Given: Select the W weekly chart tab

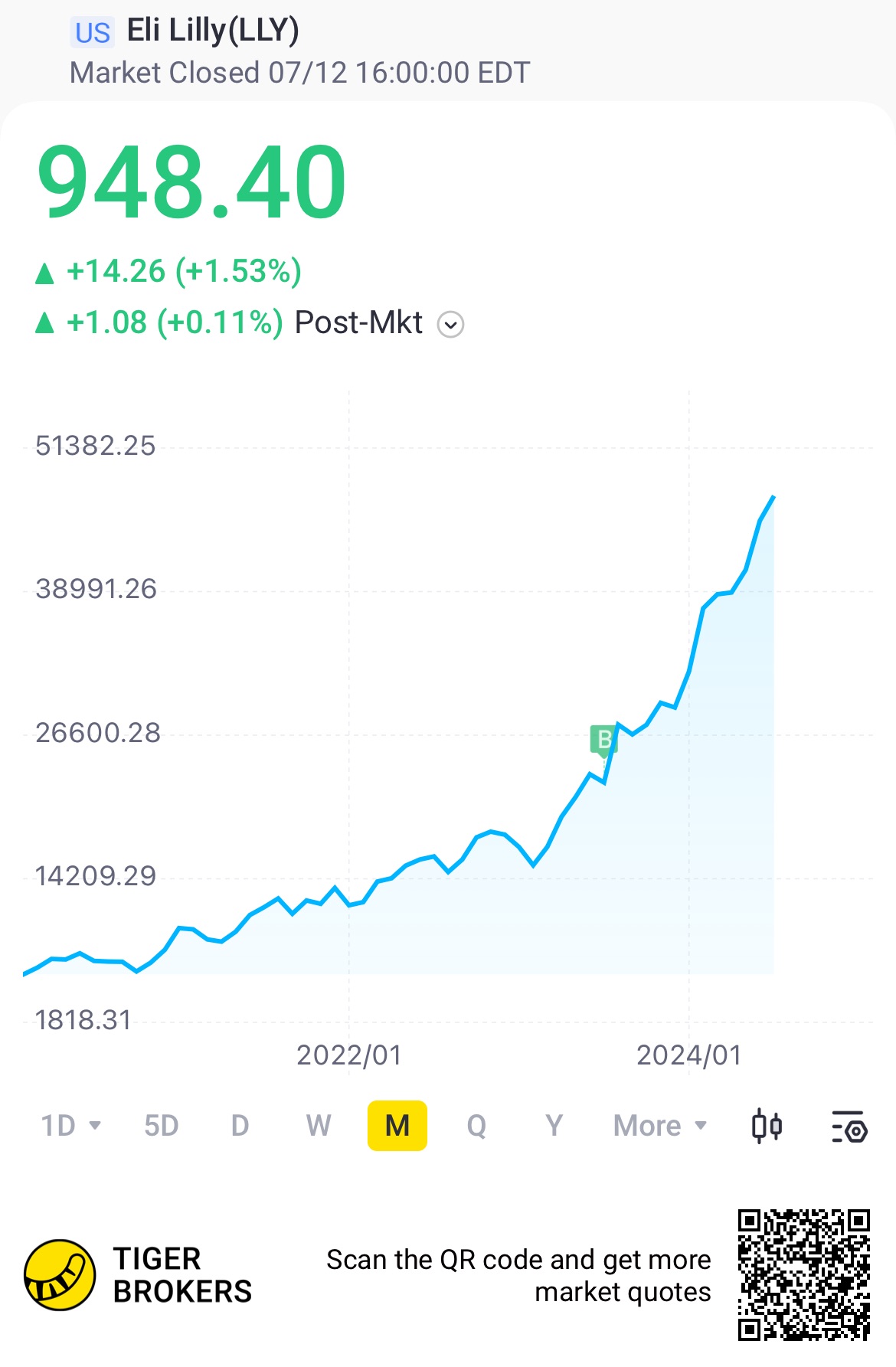Looking at the screenshot, I should coord(319,1126).
